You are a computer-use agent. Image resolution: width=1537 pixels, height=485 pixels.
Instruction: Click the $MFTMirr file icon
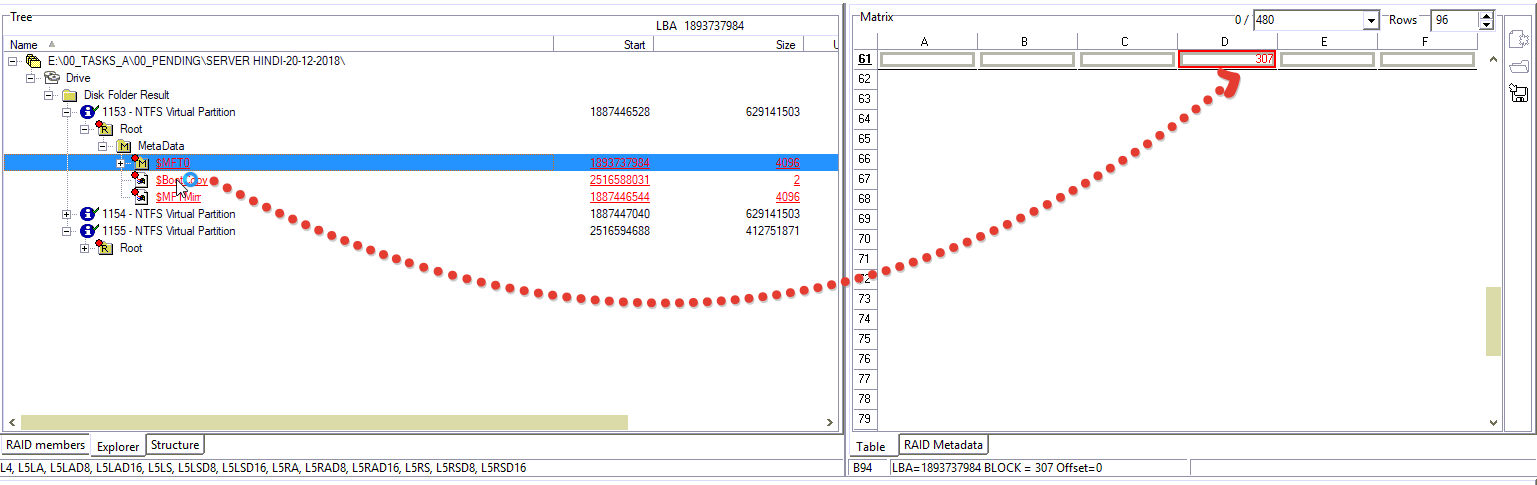141,197
